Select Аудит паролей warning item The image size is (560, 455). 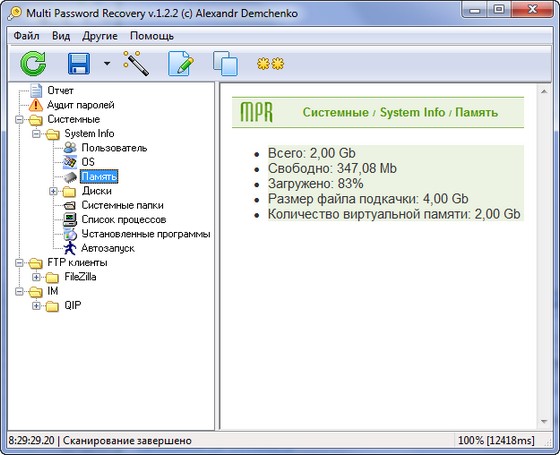[81, 105]
